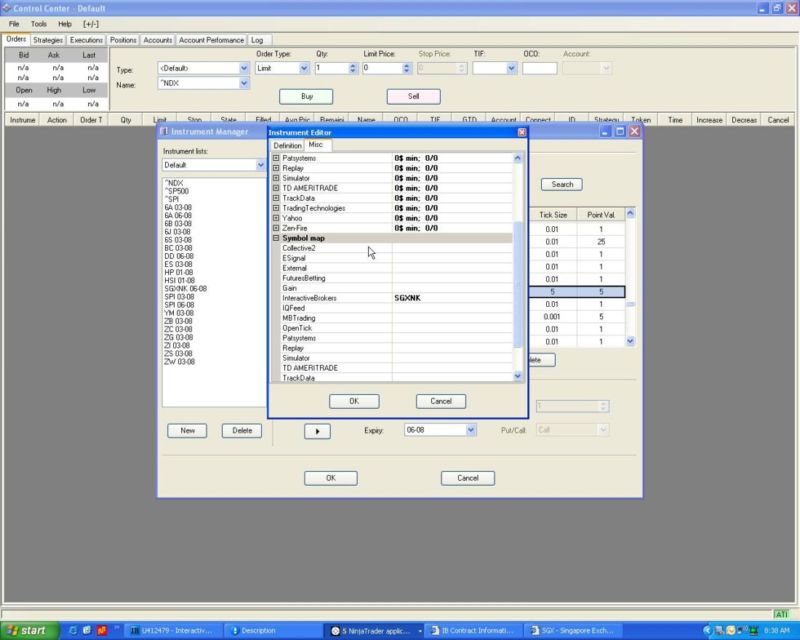Edit the InteractiveBrokers symbol map value SGXNK
The width and height of the screenshot is (800, 640).
pos(452,298)
